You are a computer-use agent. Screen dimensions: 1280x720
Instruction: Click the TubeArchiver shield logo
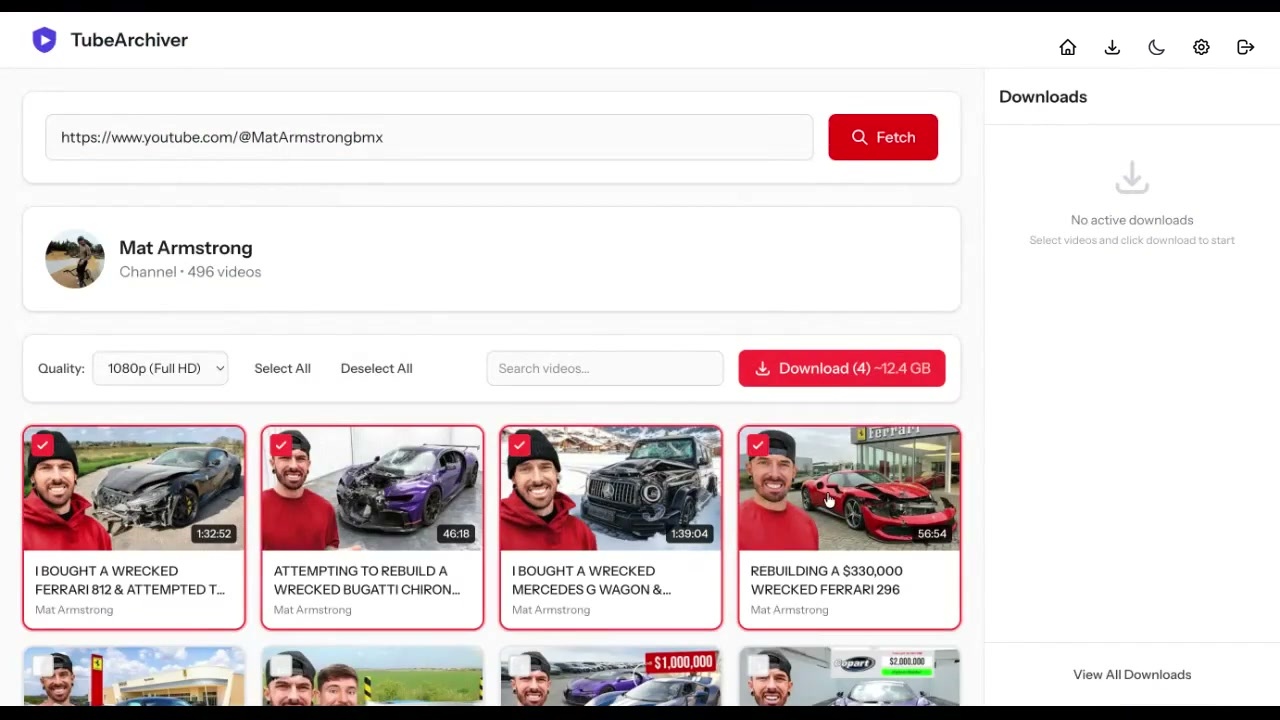(x=44, y=39)
